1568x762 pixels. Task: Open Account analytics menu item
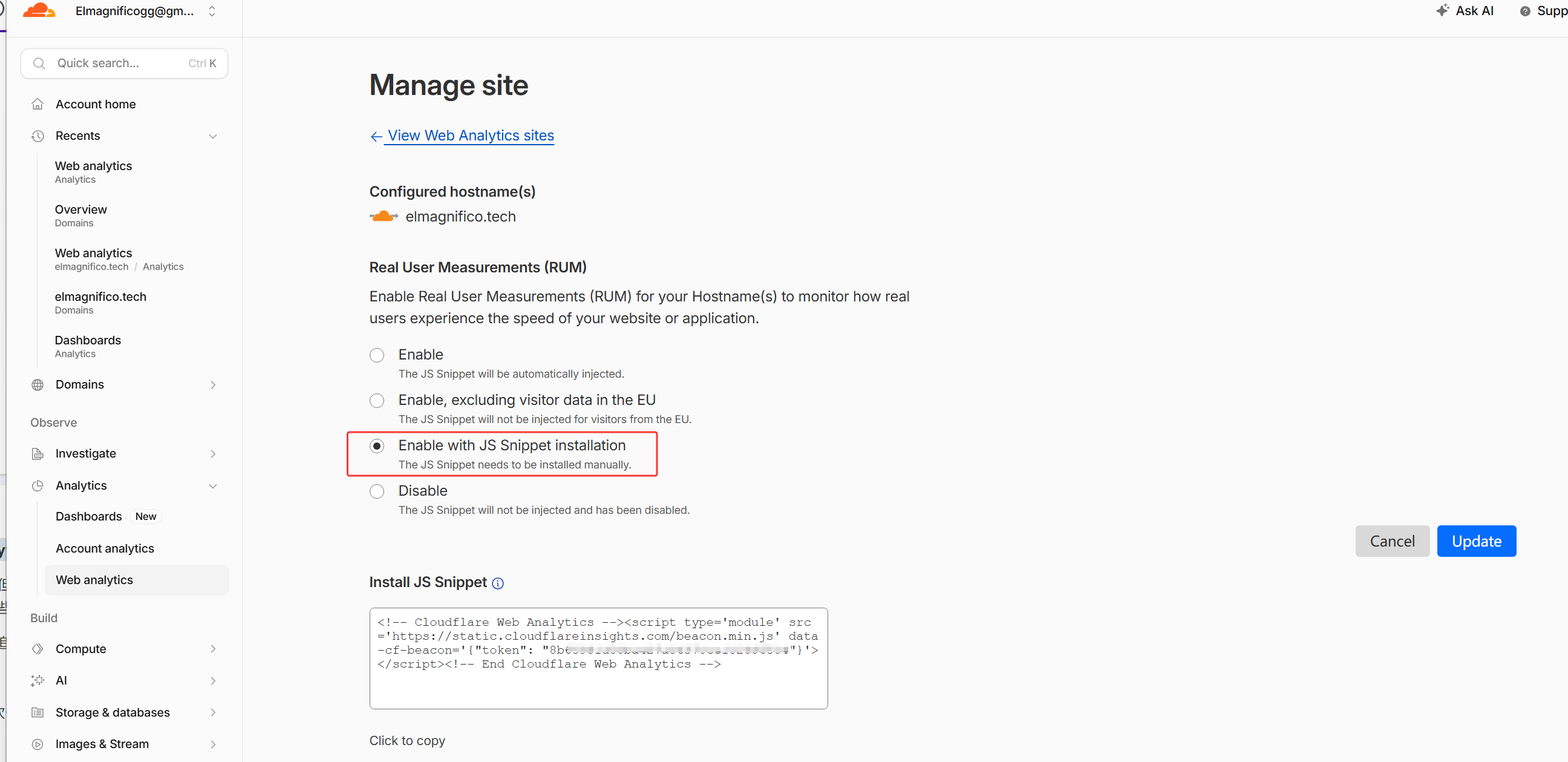point(105,548)
